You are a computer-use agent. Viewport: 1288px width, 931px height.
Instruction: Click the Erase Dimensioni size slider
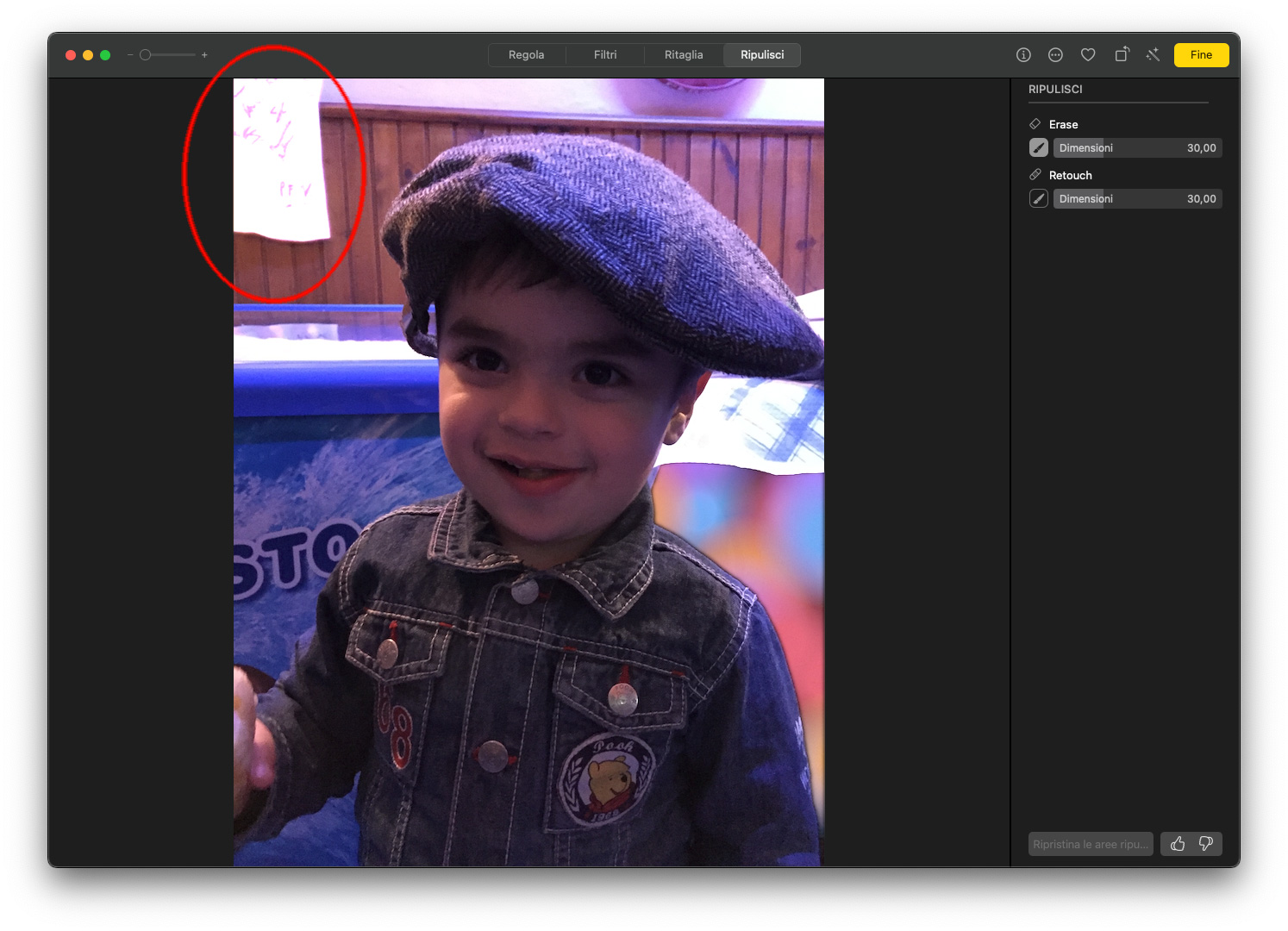(x=1137, y=148)
